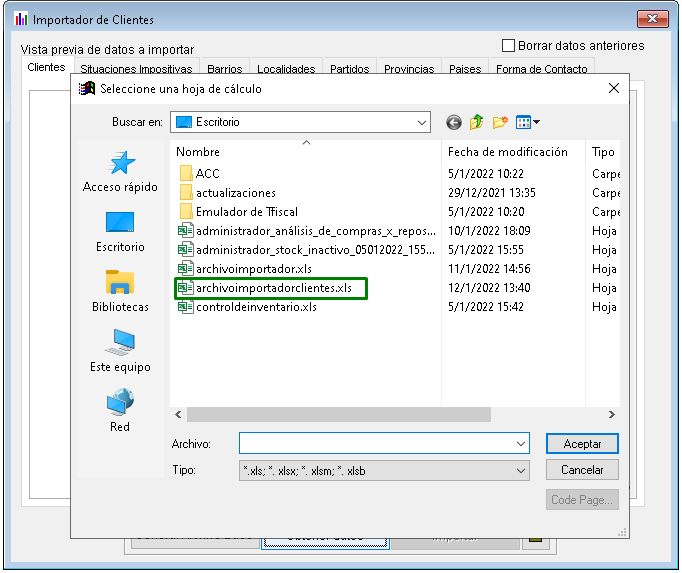Open Acceso rápido in sidebar
Viewport: 682px width, 573px height.
coord(120,172)
